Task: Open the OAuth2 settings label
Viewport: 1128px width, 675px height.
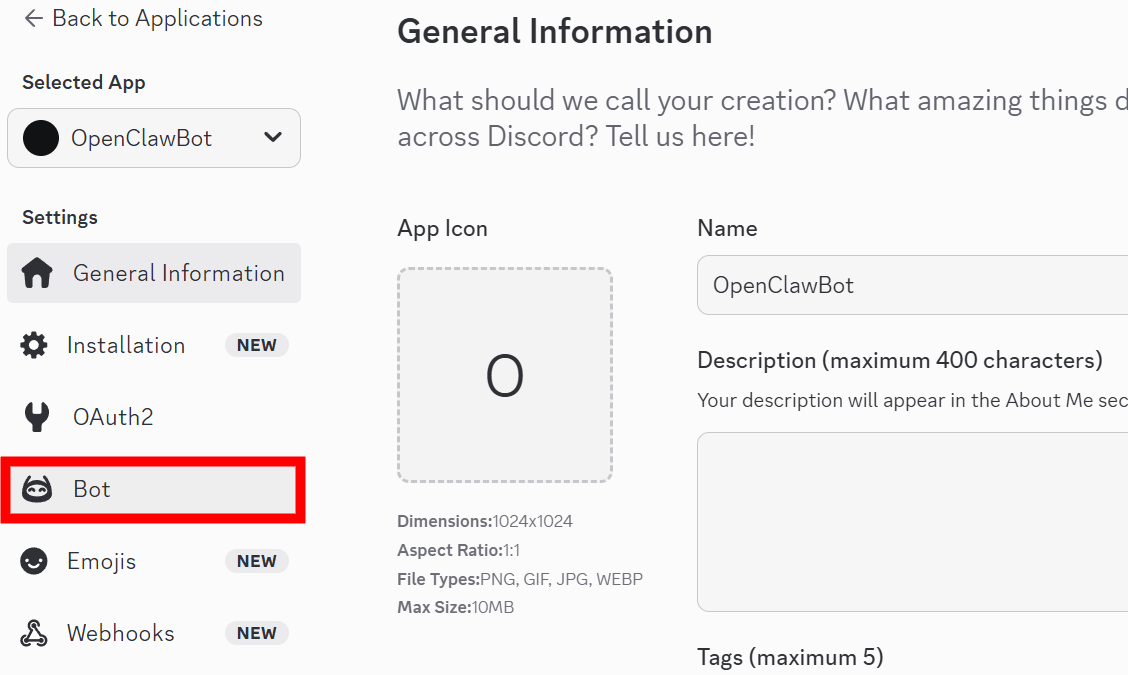Action: 113,417
